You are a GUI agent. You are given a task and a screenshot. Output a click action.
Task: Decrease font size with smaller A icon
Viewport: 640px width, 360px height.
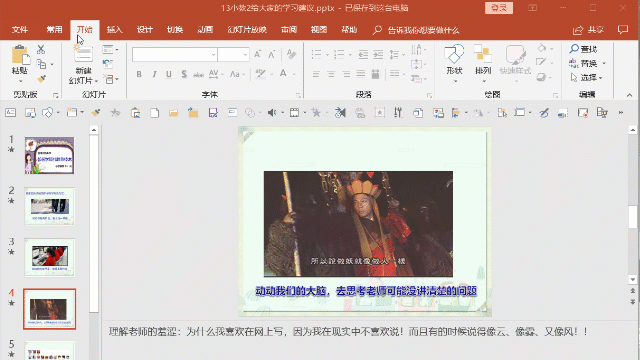[272, 54]
